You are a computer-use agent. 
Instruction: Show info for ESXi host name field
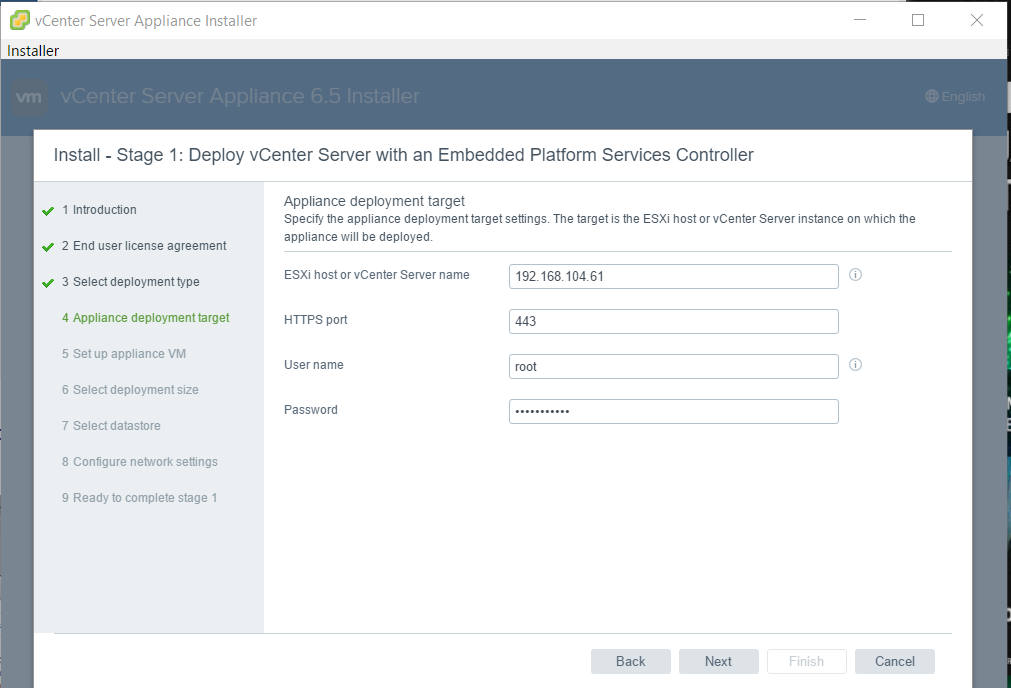click(855, 275)
